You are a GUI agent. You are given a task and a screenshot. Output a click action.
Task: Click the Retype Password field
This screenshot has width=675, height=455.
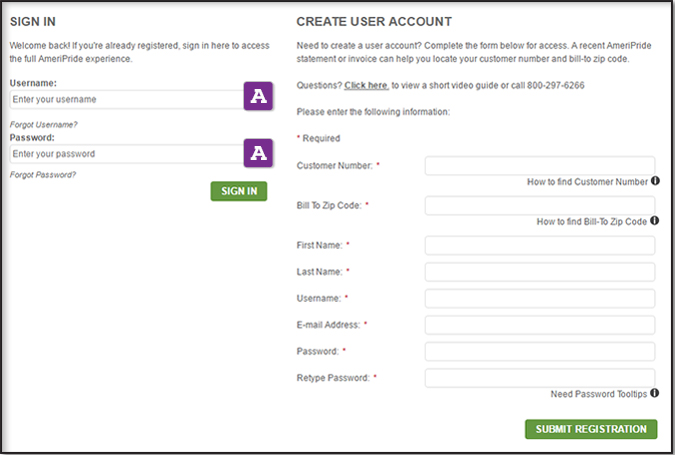tap(539, 378)
